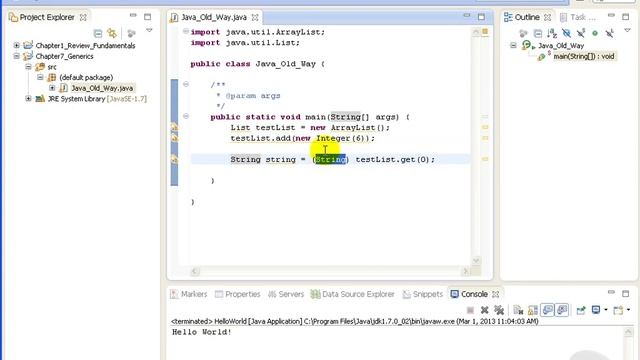Open Display Selected Console dropdown arrow
This screenshot has height=360, width=640.
606,310
